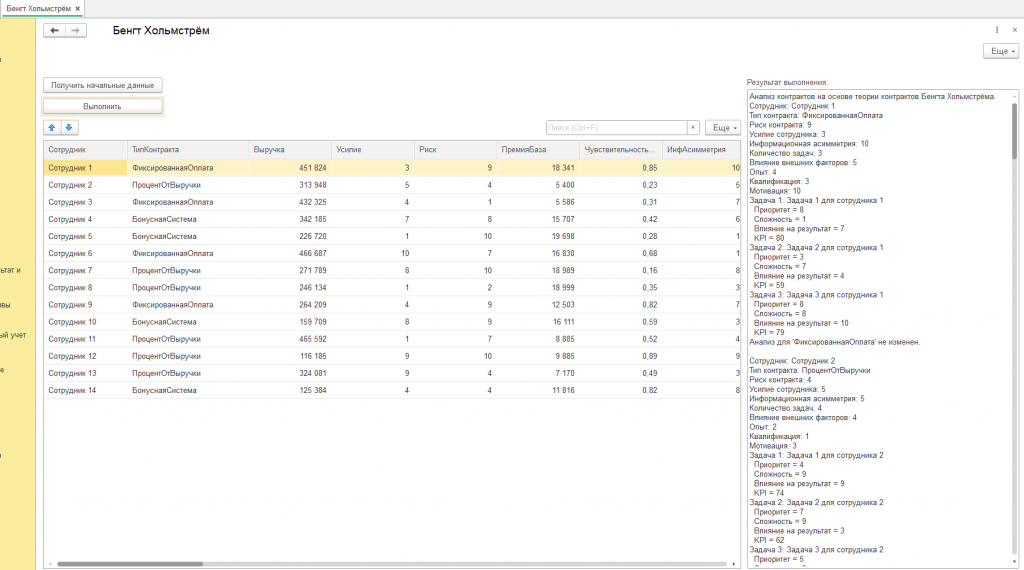The image size is (1024, 570).
Task: Click sensitivity value 0,85
Action: (x=649, y=168)
